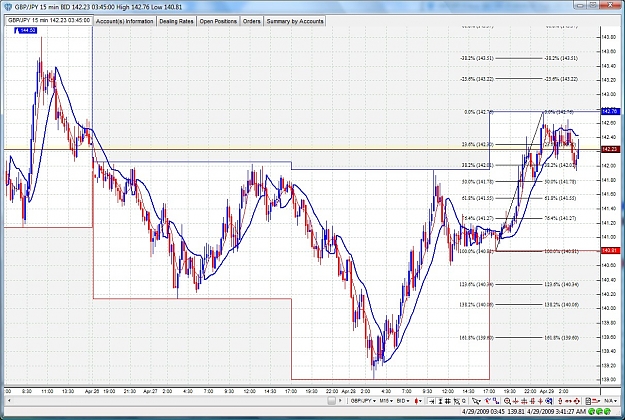Image resolution: width=625 pixels, height=420 pixels.
Task: Click the small Q magnifier icon
Action: click(x=464, y=401)
